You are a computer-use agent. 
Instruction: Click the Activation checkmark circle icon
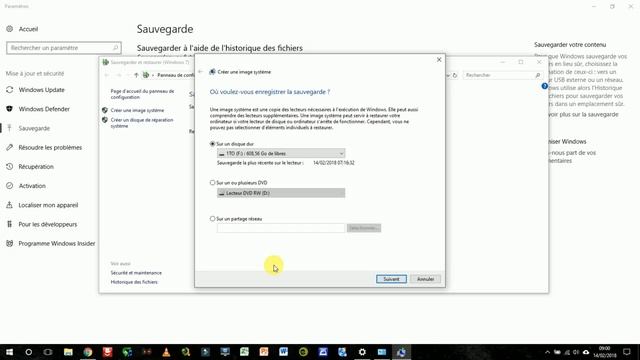pyautogui.click(x=9, y=186)
